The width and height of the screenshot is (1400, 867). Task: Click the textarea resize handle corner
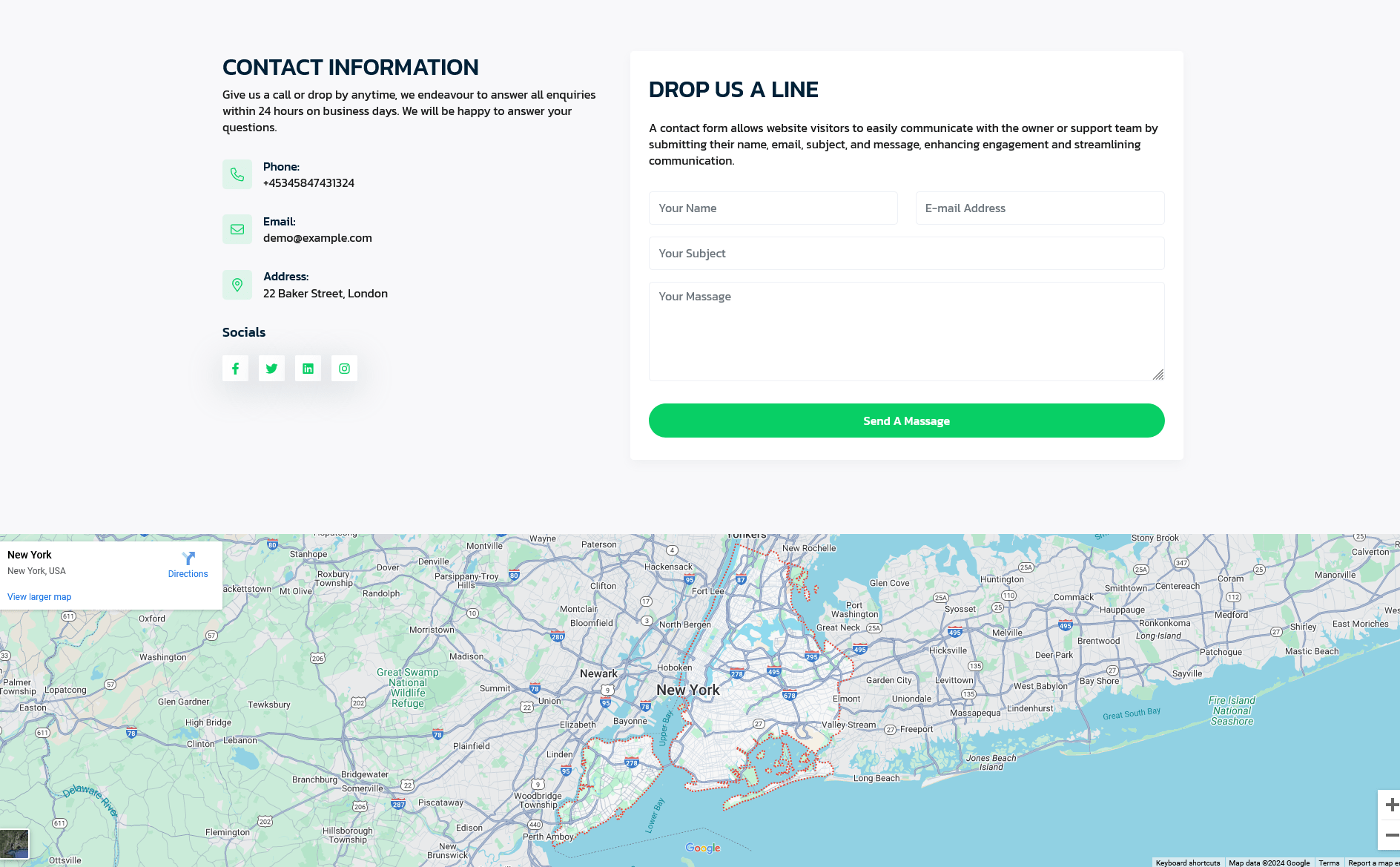point(1158,375)
